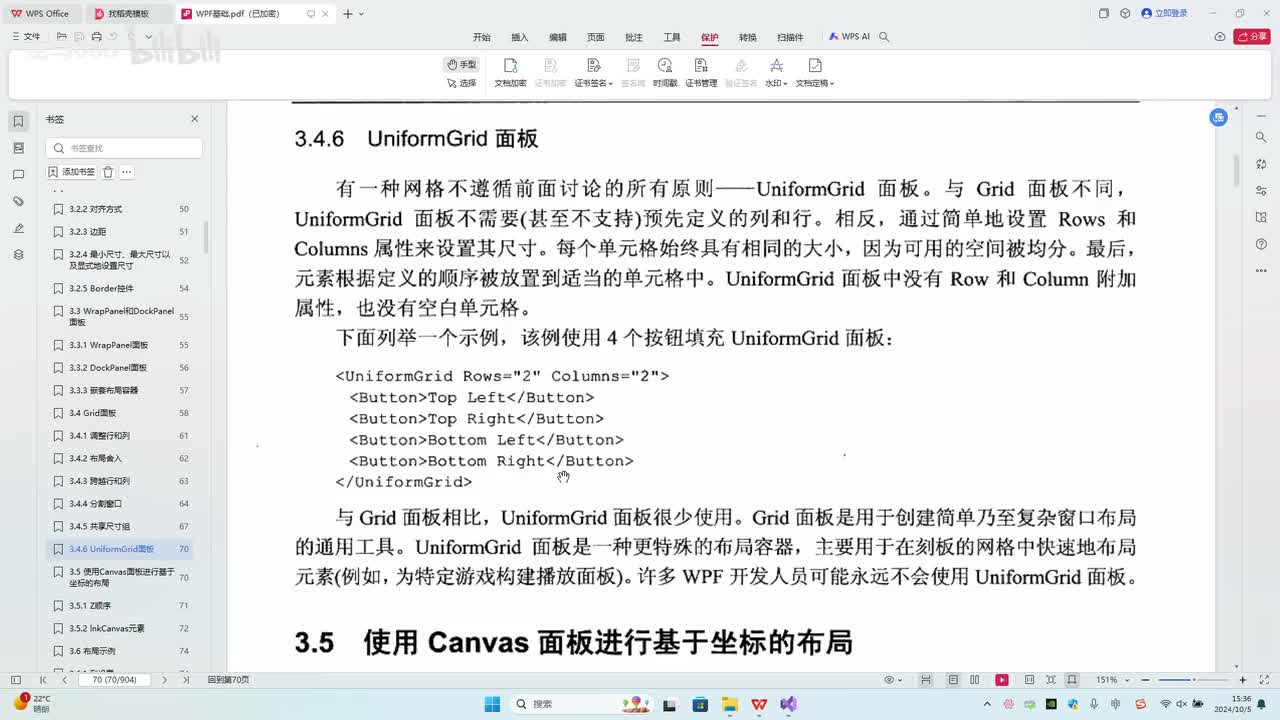Switch to 开始 ribbon tab
Image resolution: width=1280 pixels, height=720 pixels.
(x=482, y=37)
